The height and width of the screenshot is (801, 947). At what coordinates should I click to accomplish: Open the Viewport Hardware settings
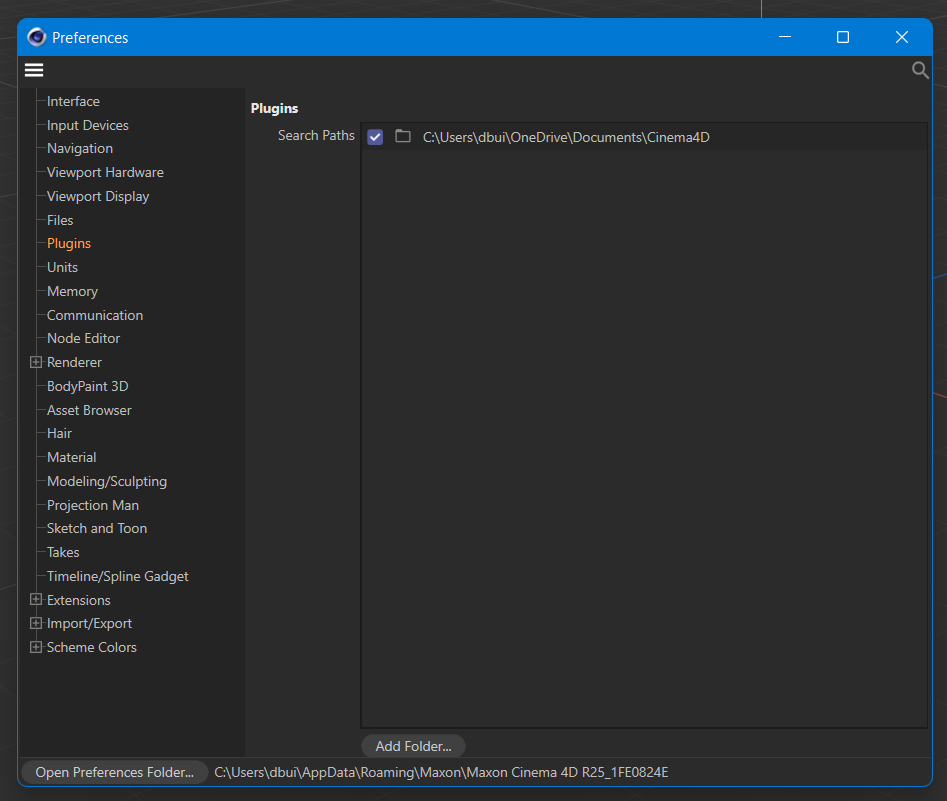(105, 172)
